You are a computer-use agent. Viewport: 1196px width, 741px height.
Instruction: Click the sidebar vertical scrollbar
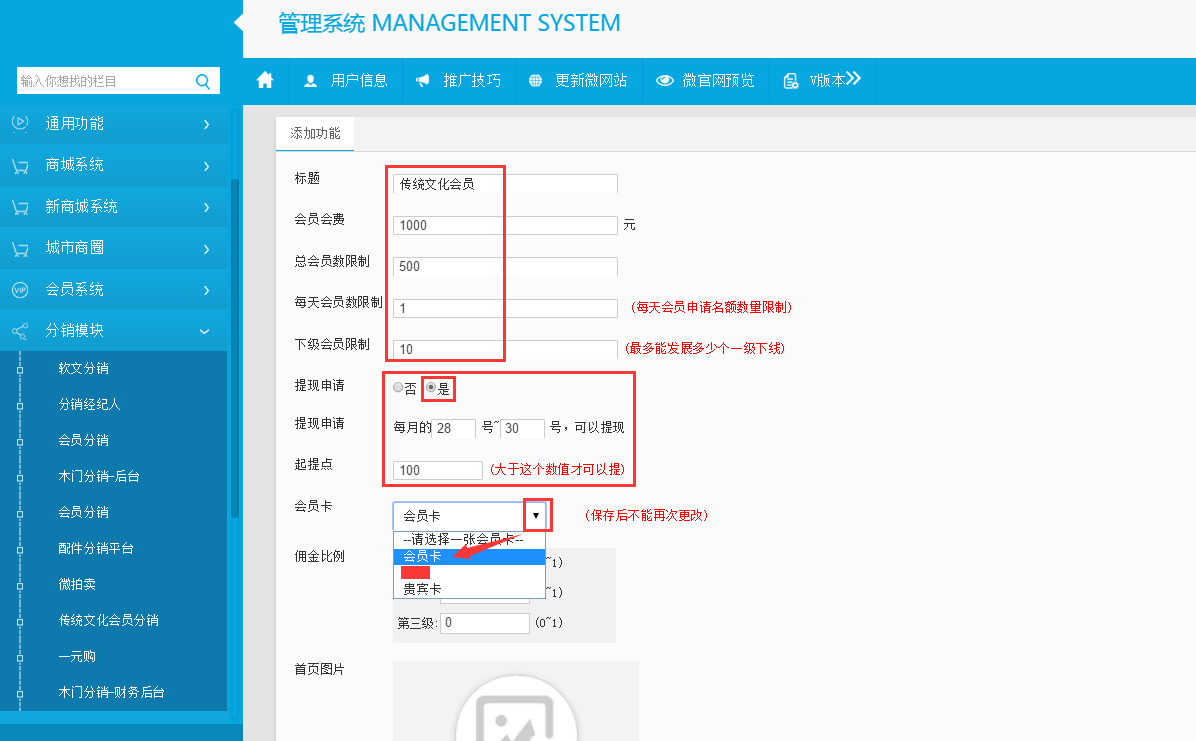click(235, 347)
